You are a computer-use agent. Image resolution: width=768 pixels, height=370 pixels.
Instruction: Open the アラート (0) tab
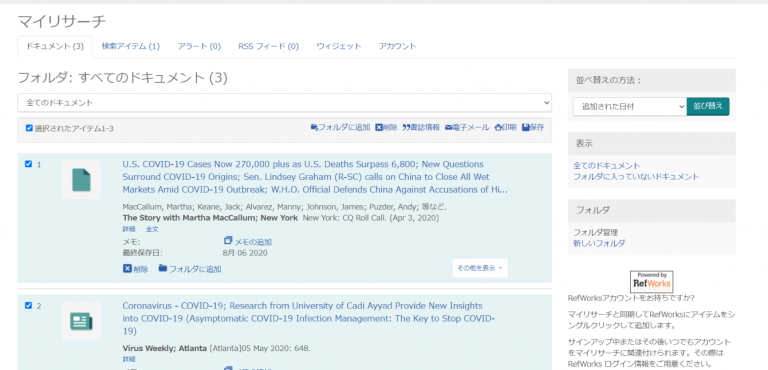199,47
